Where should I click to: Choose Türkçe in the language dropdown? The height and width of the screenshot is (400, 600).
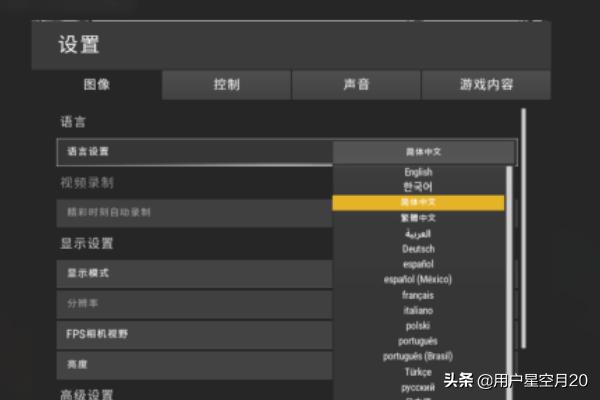coord(418,371)
